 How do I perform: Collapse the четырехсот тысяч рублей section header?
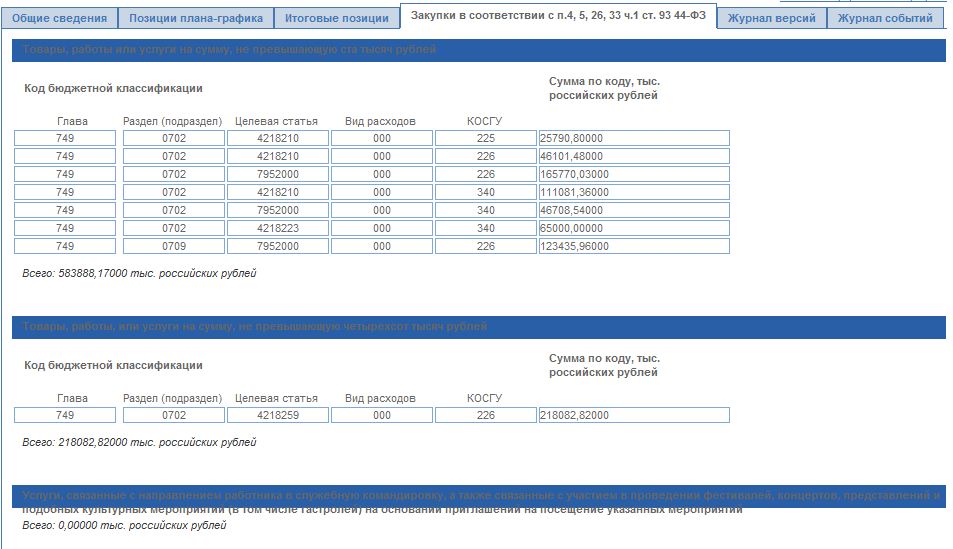click(478, 327)
